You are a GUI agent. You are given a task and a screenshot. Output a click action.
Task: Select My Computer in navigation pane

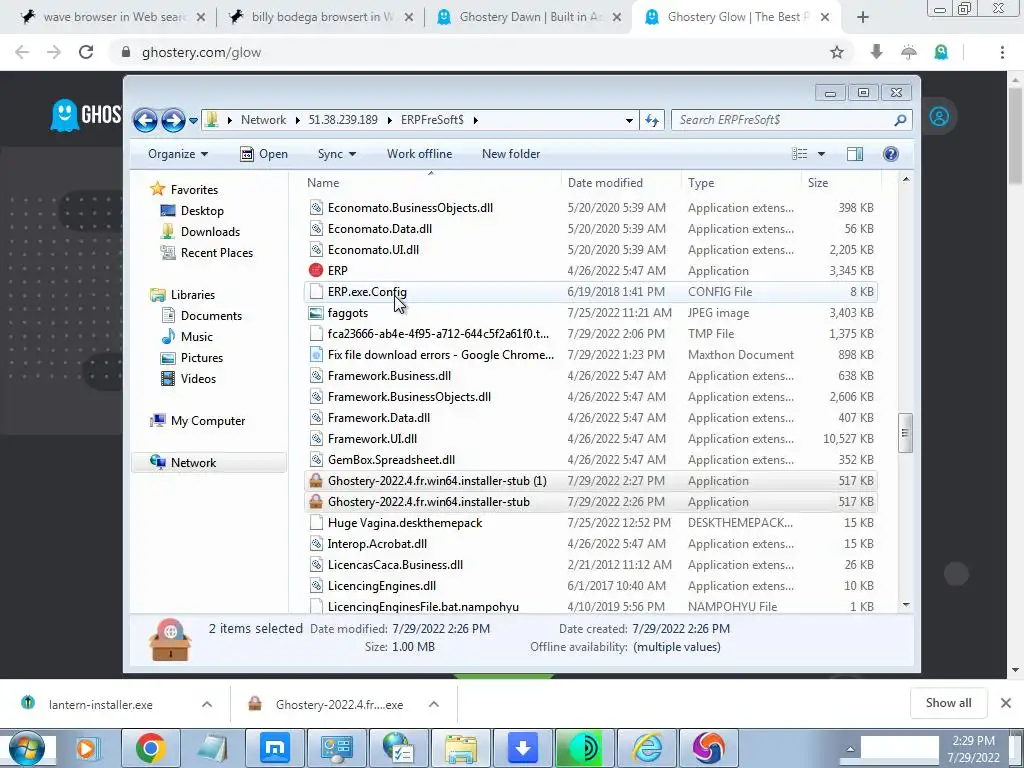click(208, 421)
